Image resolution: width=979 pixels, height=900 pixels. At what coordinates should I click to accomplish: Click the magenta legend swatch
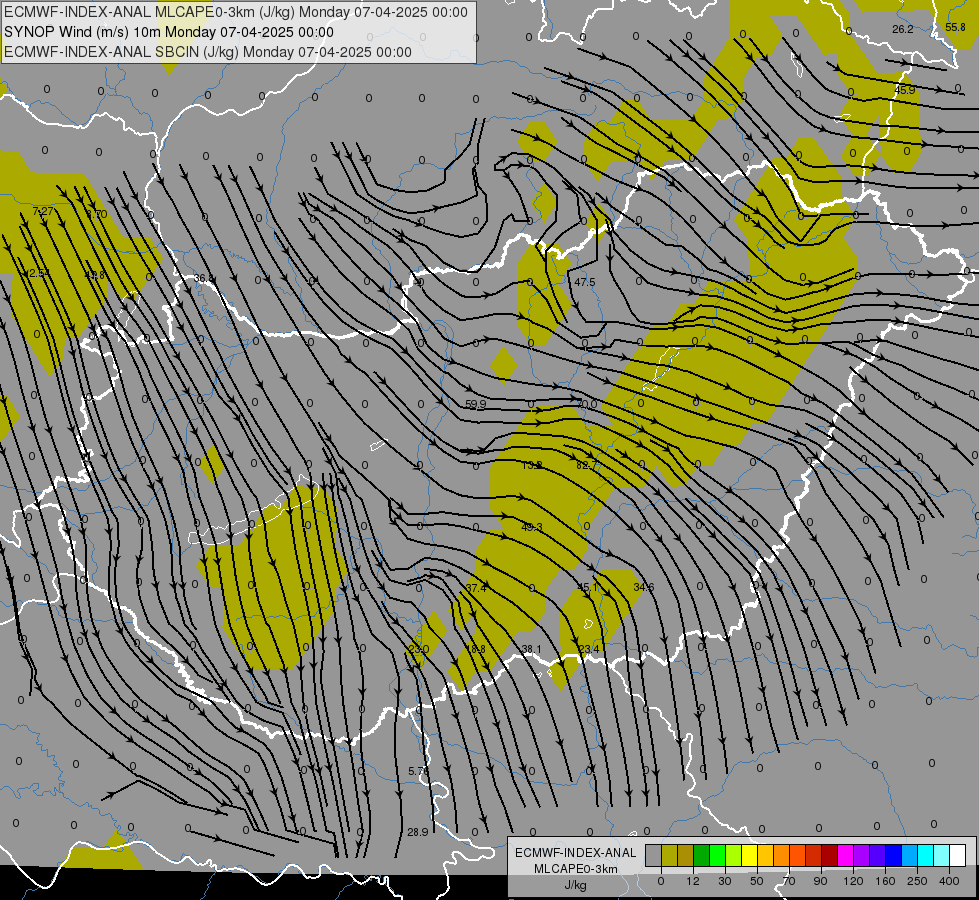tap(845, 855)
